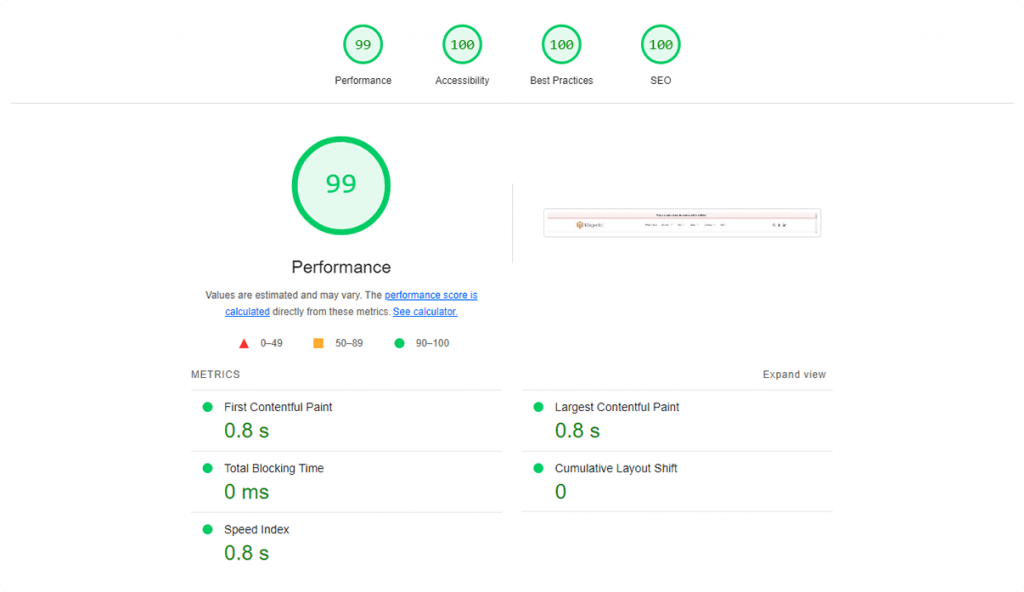The height and width of the screenshot is (592, 1024).
Task: Select the SEO label in the top navigation
Action: coord(660,80)
